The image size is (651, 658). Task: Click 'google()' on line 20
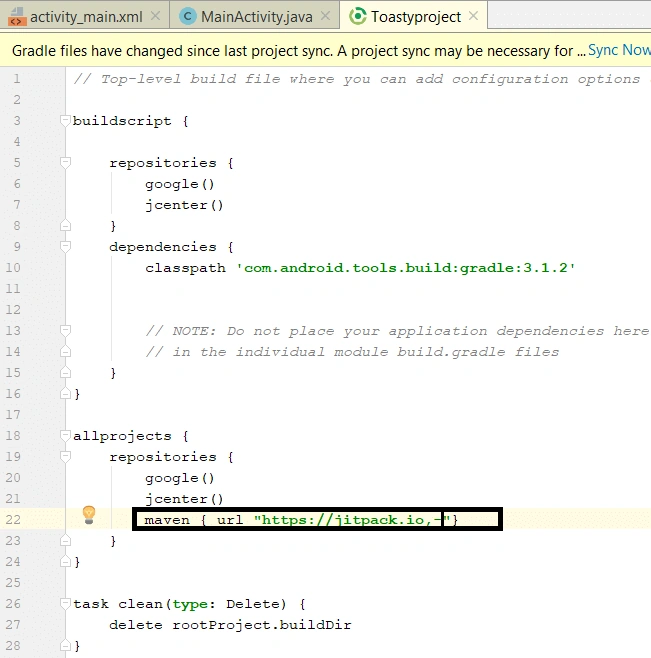click(180, 478)
